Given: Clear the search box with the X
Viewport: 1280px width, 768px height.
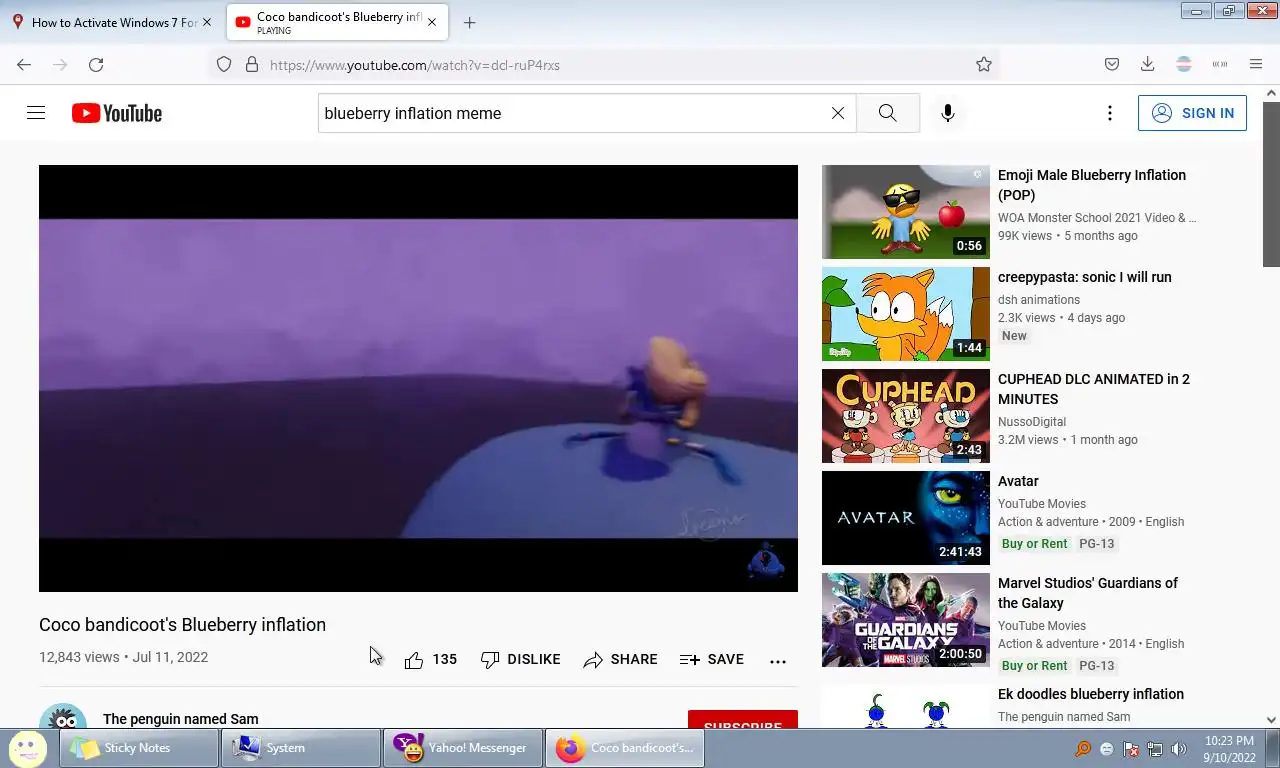Looking at the screenshot, I should pyautogui.click(x=838, y=113).
